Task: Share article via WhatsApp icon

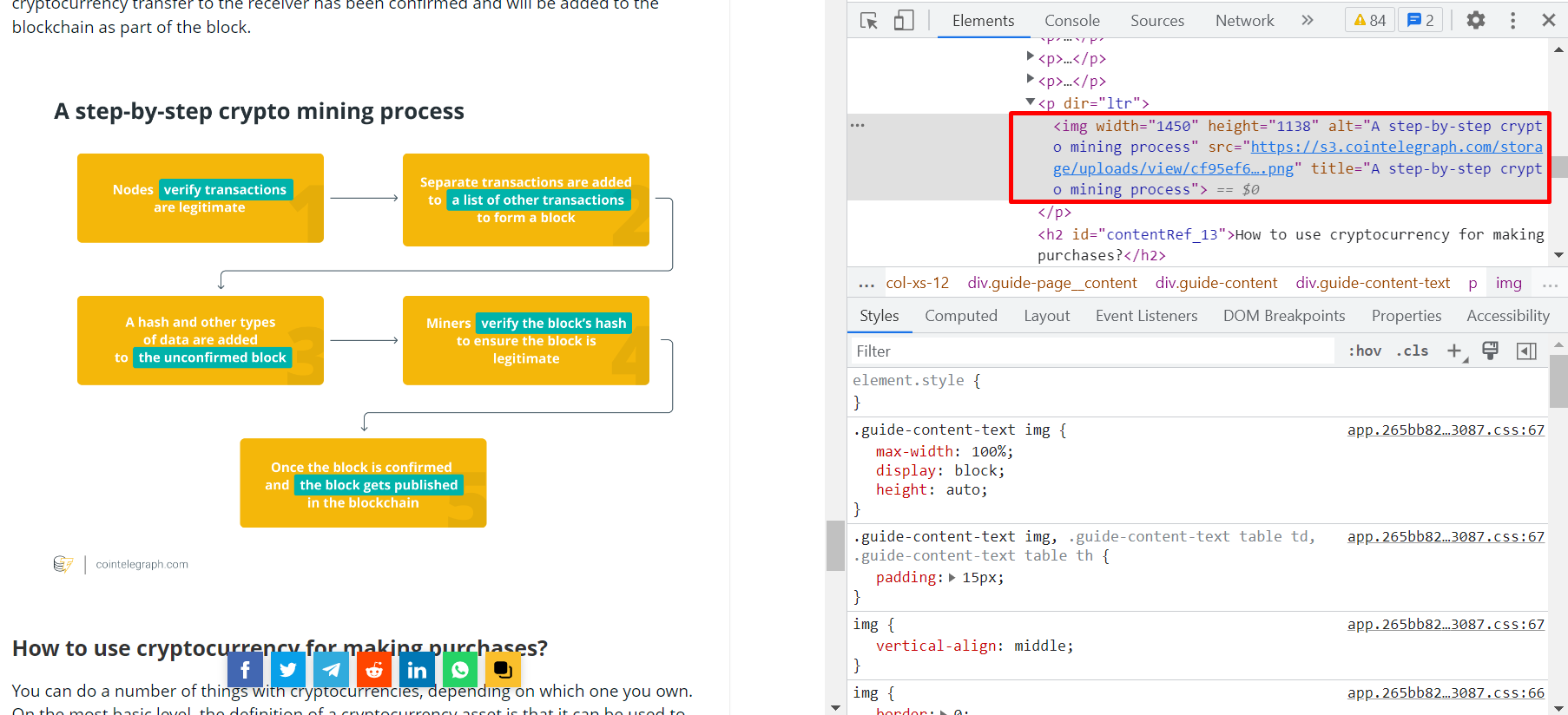Action: coord(460,670)
